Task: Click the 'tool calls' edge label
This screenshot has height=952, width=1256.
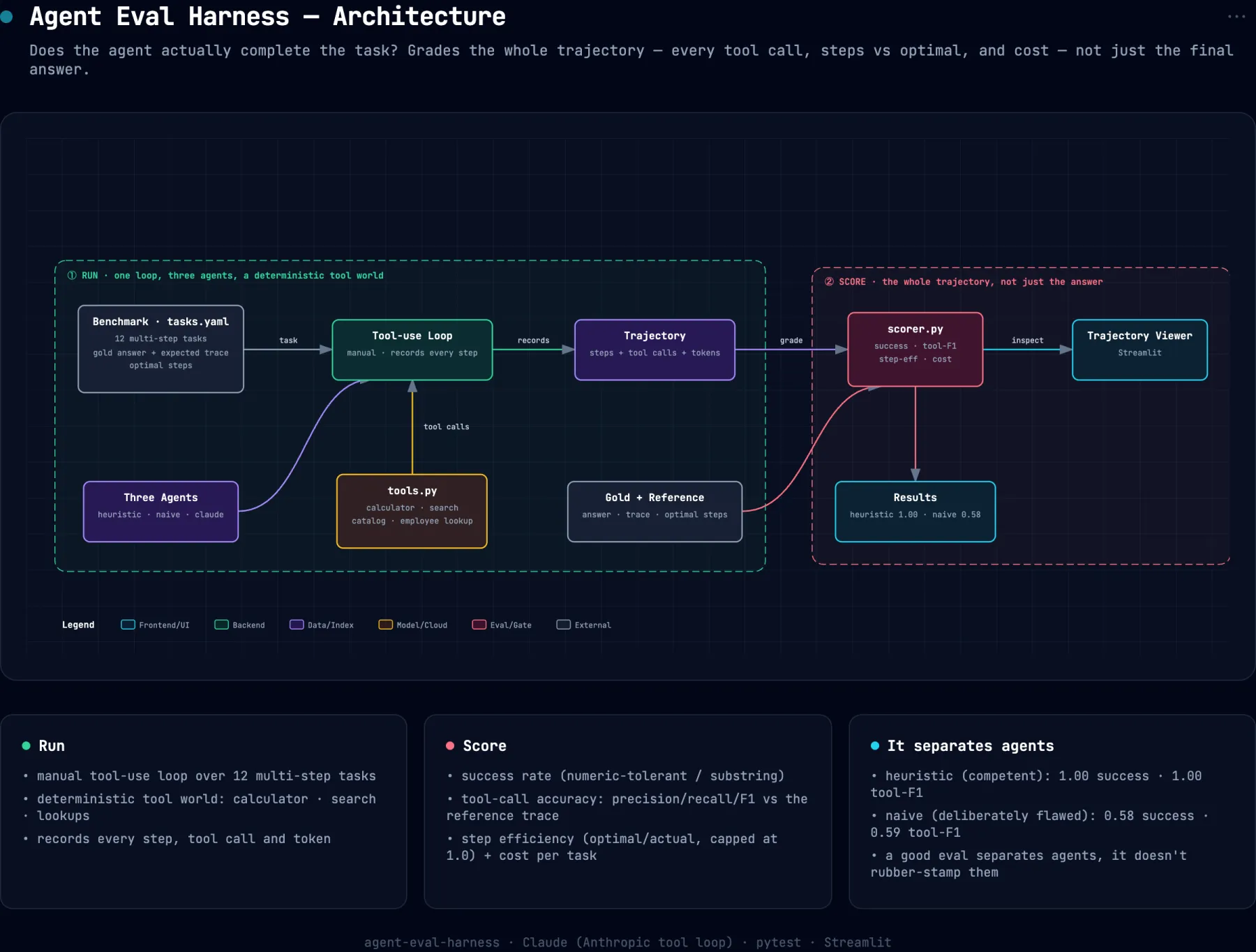Action: click(x=446, y=426)
